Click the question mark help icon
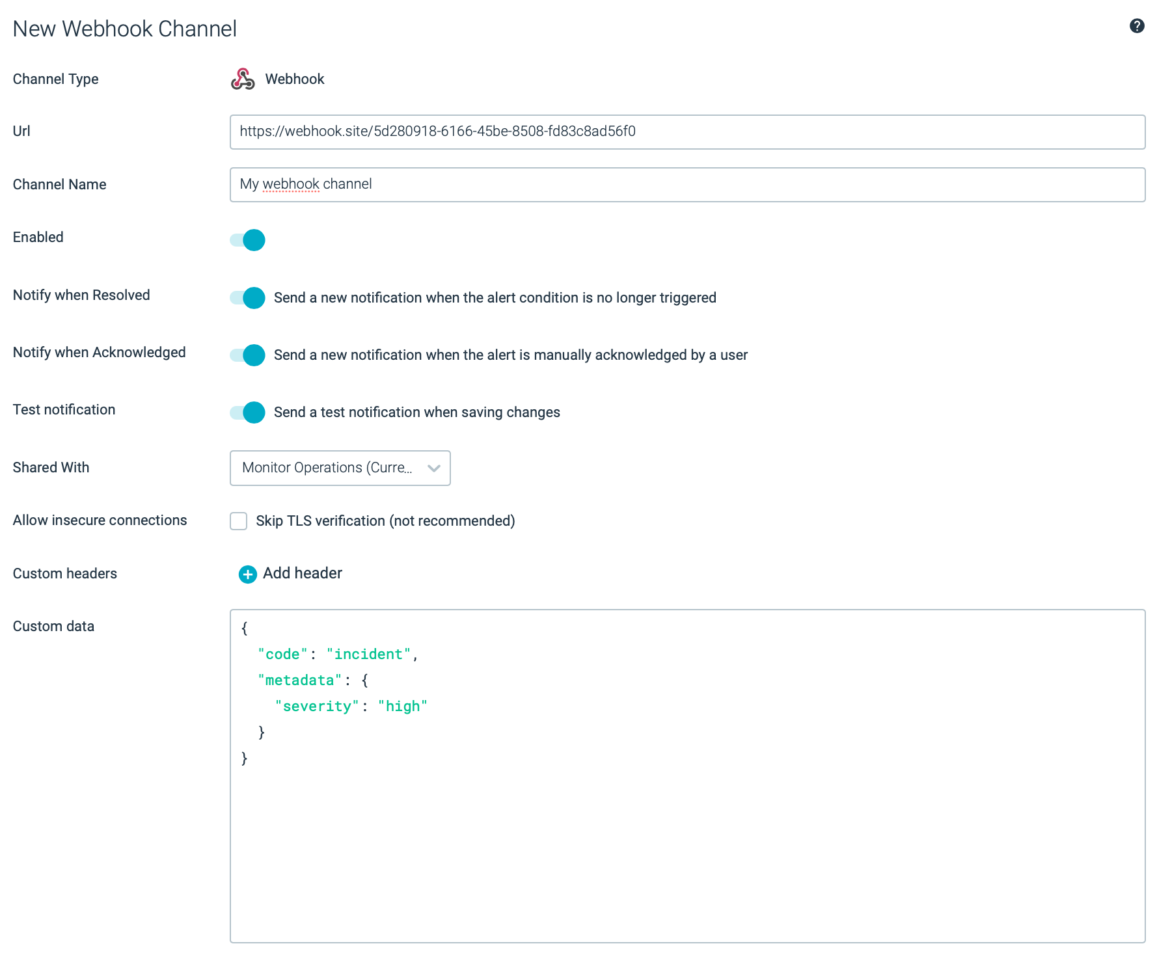 coord(1137,25)
